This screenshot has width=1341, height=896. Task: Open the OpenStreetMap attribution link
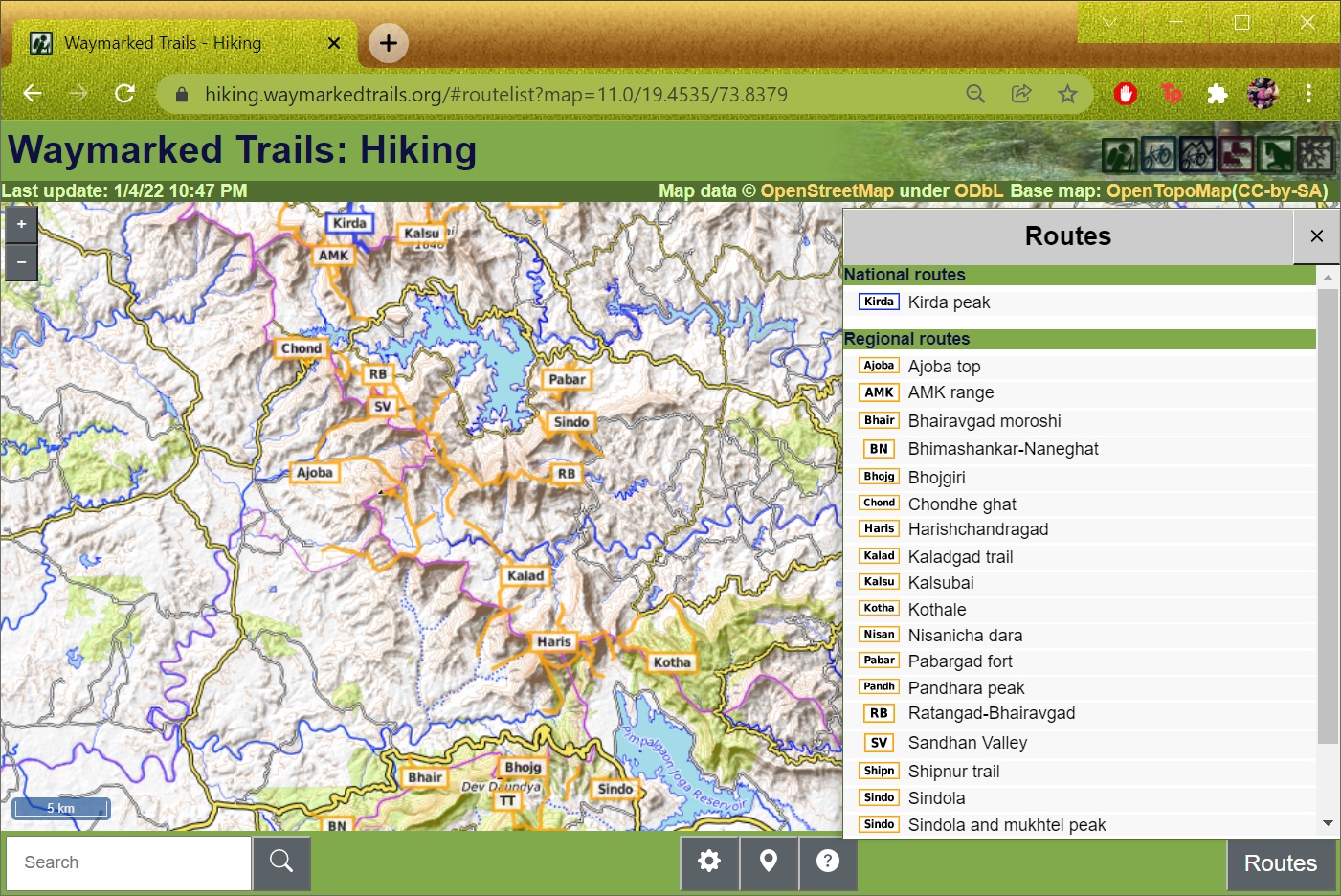(828, 190)
